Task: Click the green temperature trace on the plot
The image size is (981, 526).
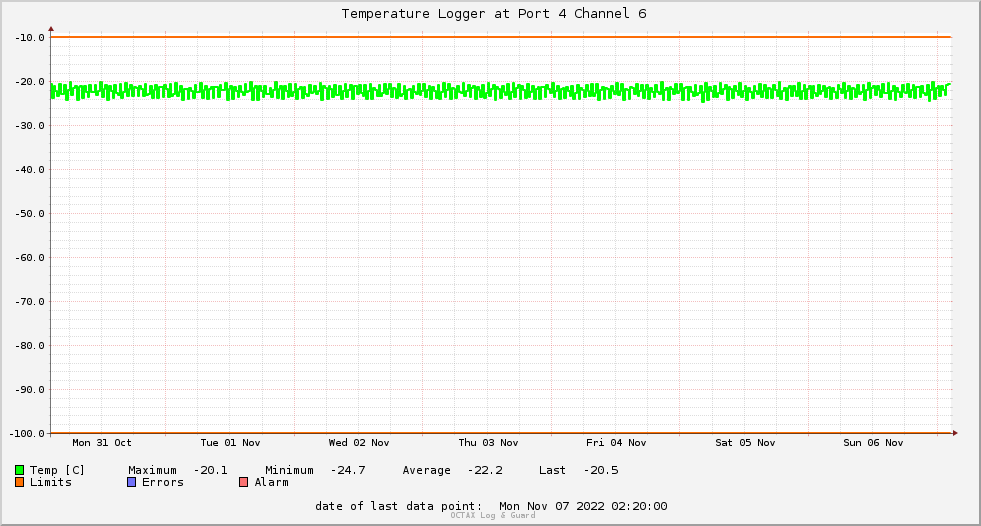Action: 501,91
